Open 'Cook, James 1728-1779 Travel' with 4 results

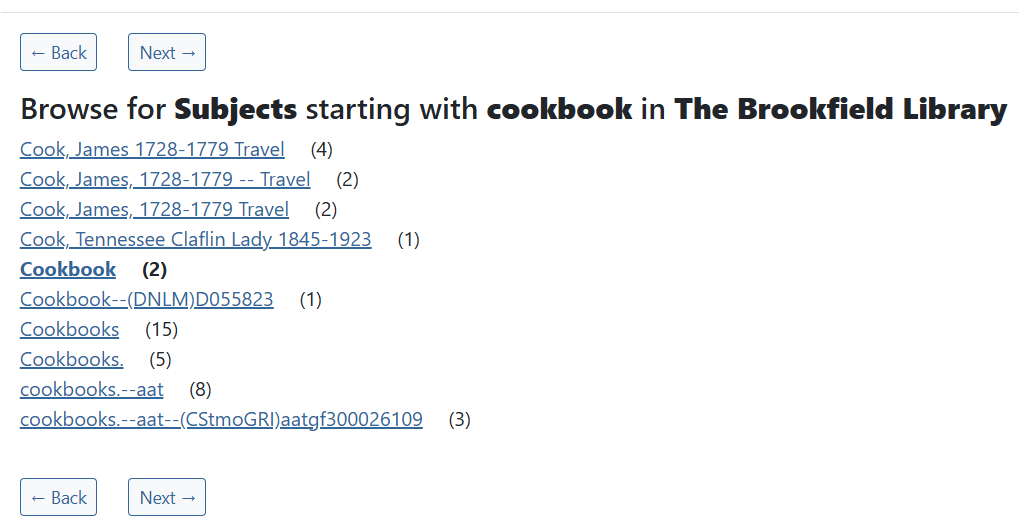[152, 150]
